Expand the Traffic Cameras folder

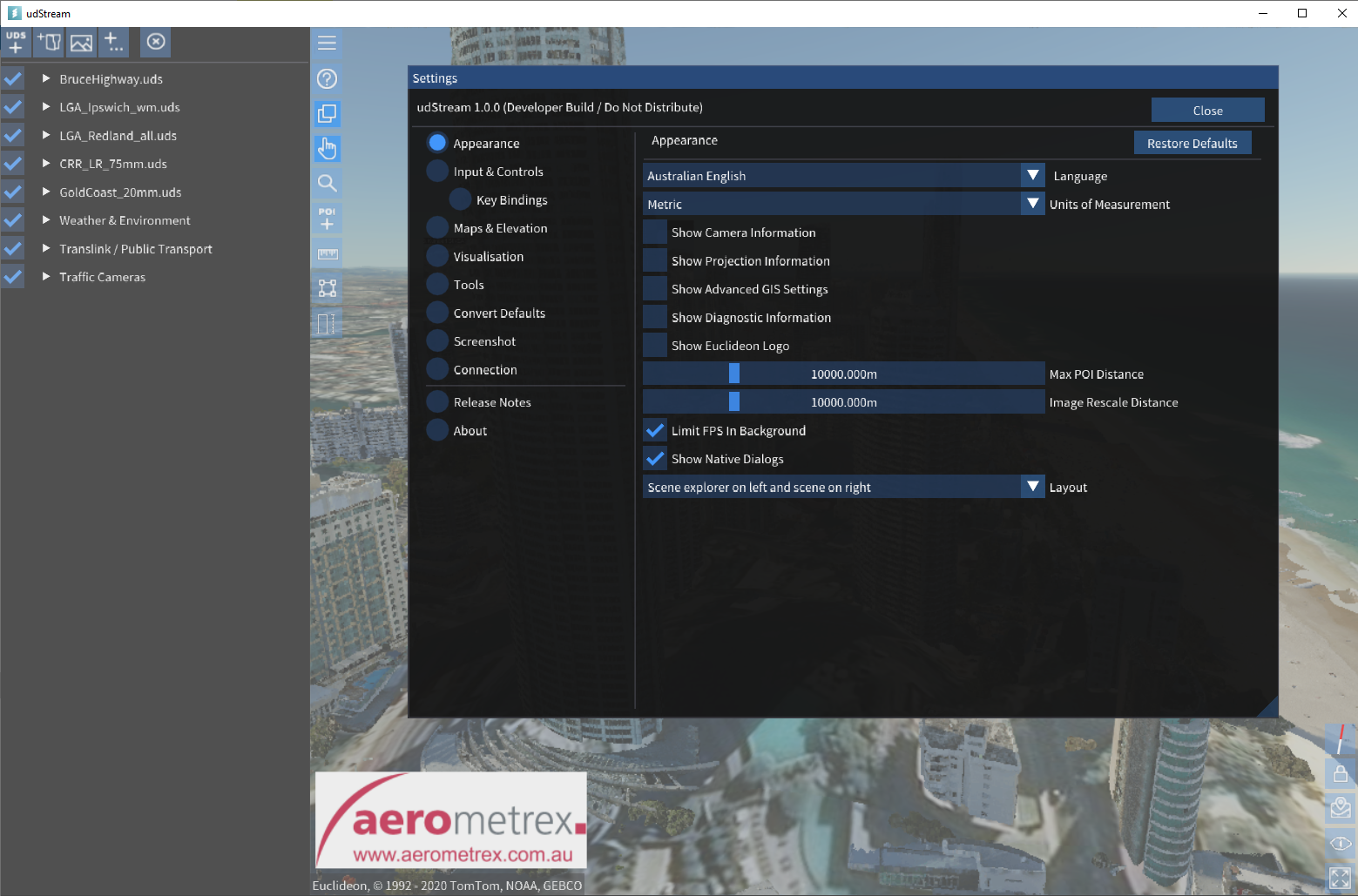pyautogui.click(x=46, y=276)
